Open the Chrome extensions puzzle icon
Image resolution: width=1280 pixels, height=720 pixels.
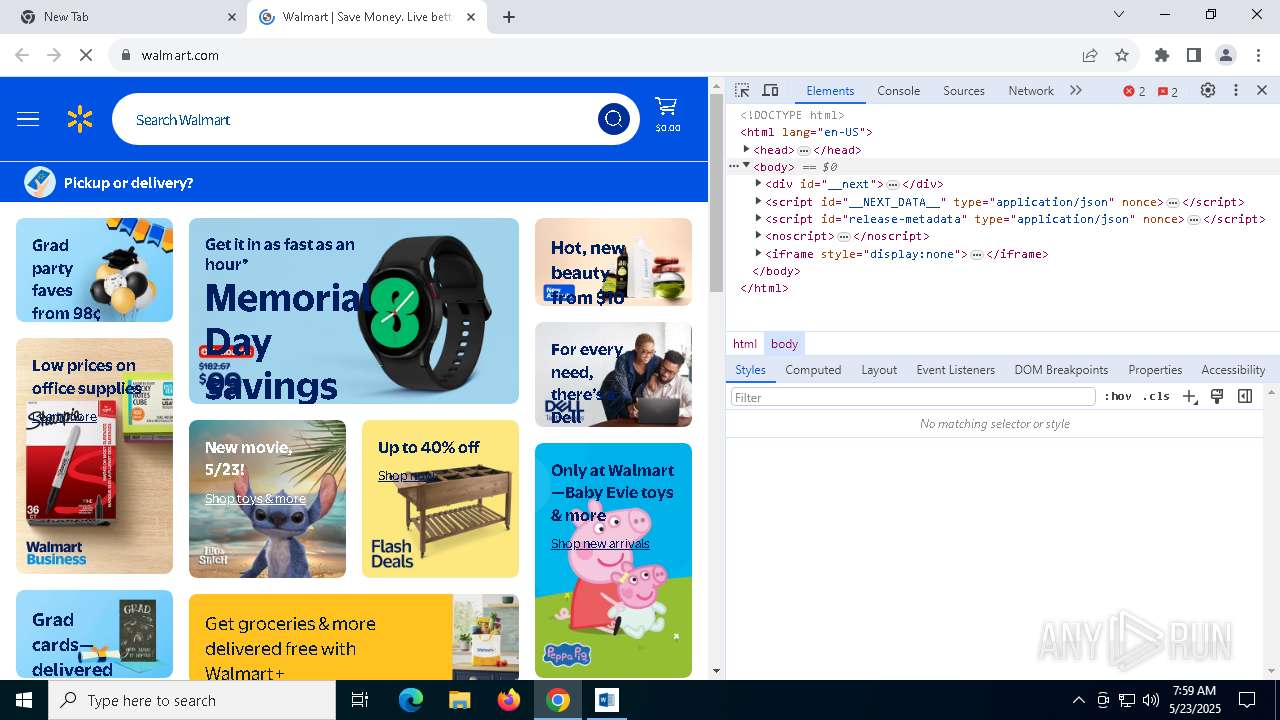(1162, 55)
